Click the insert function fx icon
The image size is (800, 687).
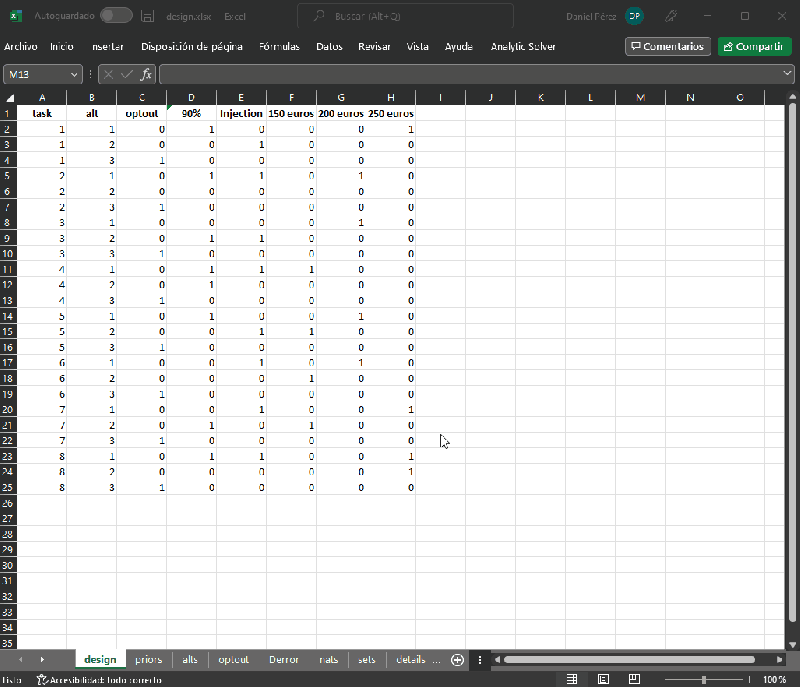coord(146,74)
